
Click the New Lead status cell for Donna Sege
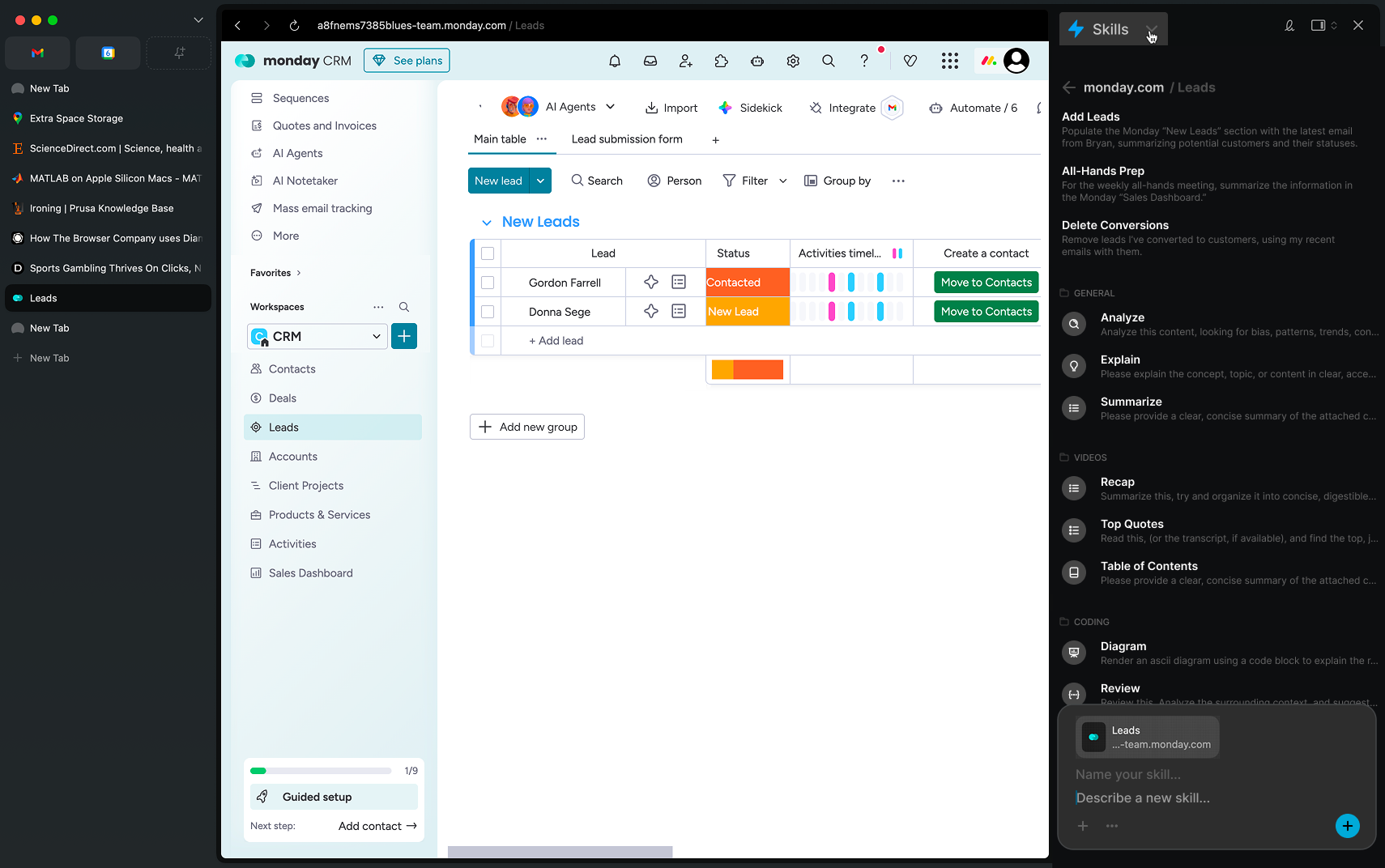pos(748,312)
